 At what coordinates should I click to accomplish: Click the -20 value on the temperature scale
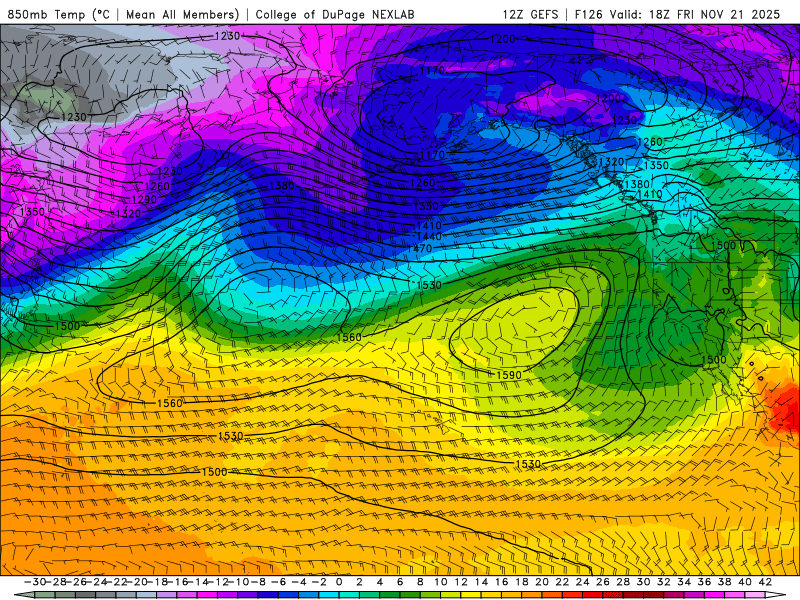pyautogui.click(x=137, y=582)
